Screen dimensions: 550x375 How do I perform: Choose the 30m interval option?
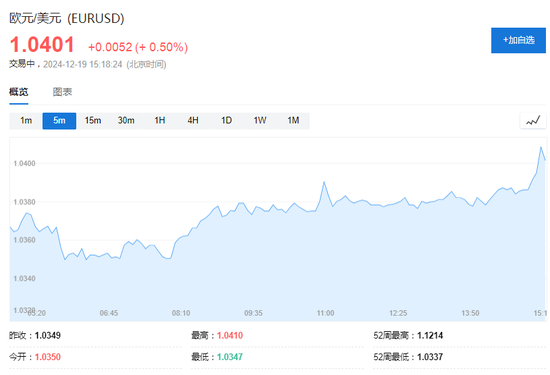coord(126,121)
